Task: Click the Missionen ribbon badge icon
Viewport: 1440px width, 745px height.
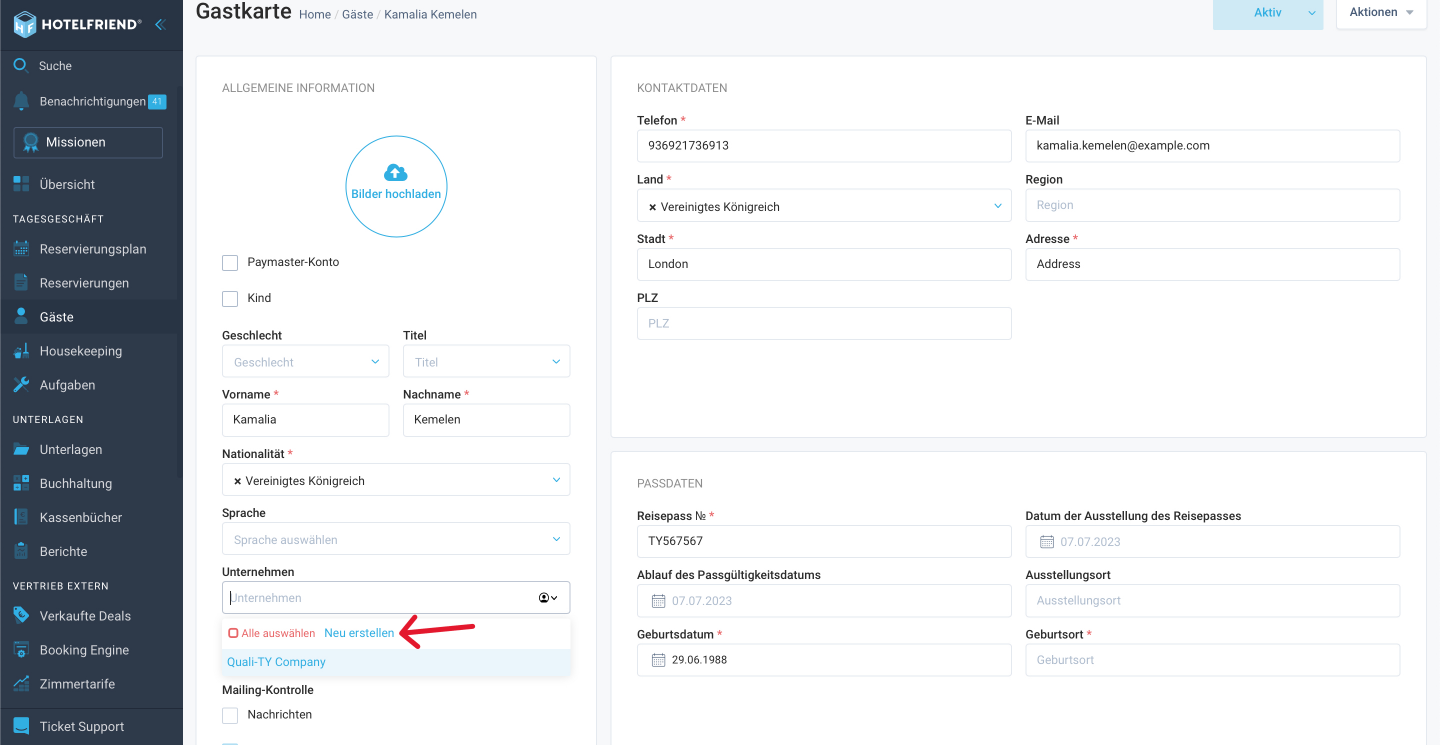Action: click(31, 142)
